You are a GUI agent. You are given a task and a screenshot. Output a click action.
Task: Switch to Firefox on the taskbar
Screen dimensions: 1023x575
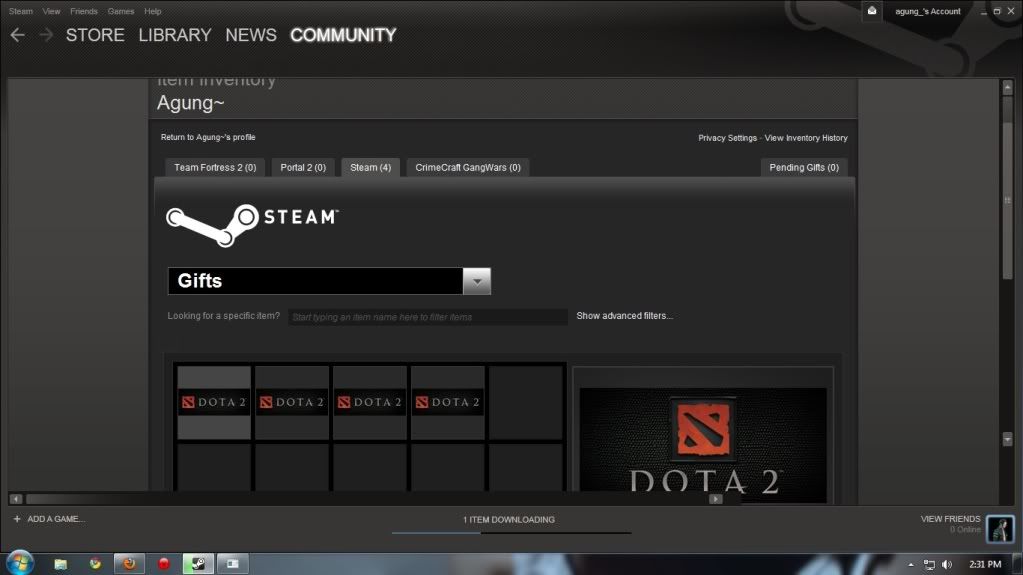pos(129,564)
